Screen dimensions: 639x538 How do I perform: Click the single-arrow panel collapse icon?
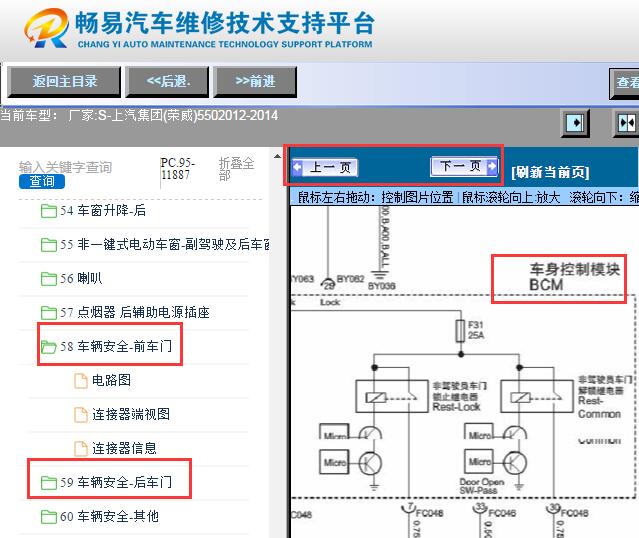(x=575, y=122)
